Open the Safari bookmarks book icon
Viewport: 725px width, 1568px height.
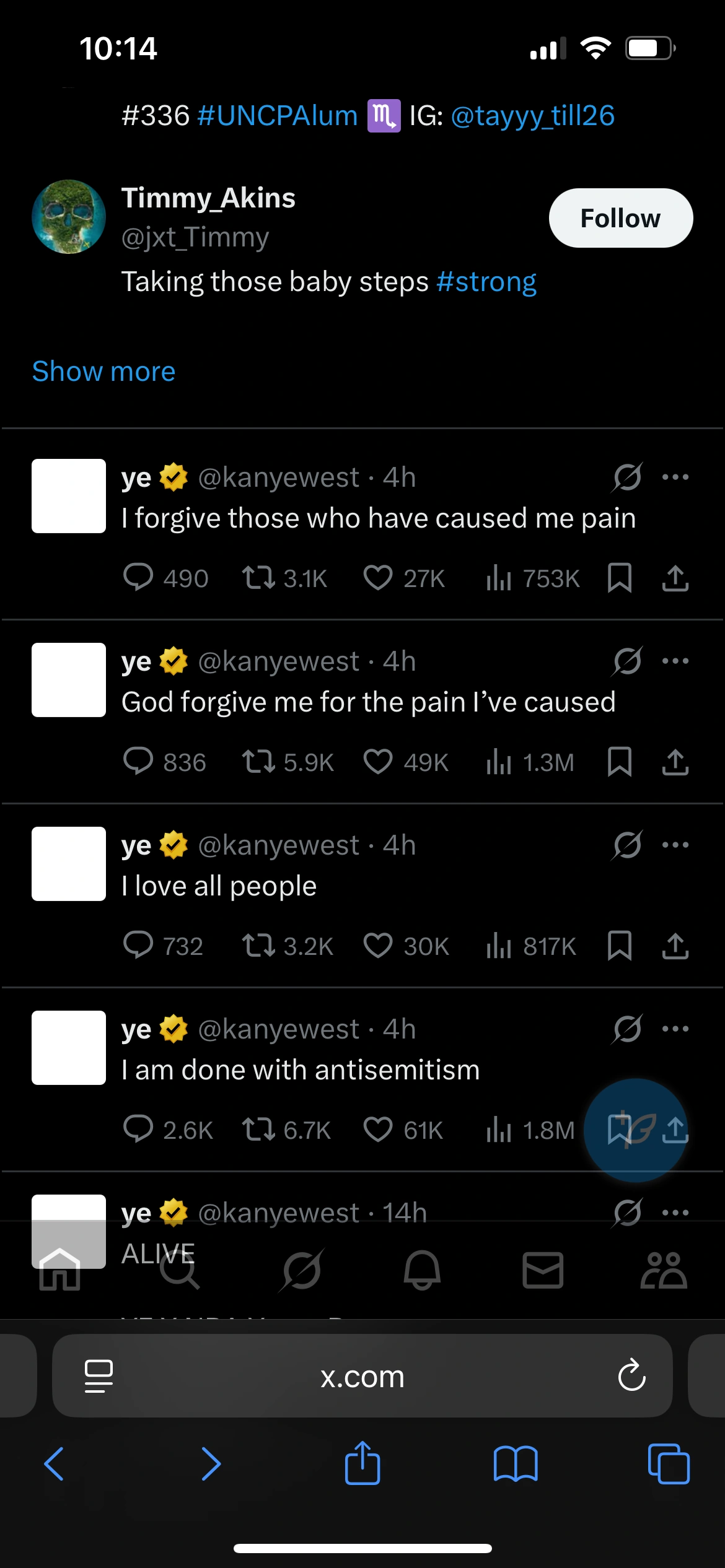point(516,1464)
